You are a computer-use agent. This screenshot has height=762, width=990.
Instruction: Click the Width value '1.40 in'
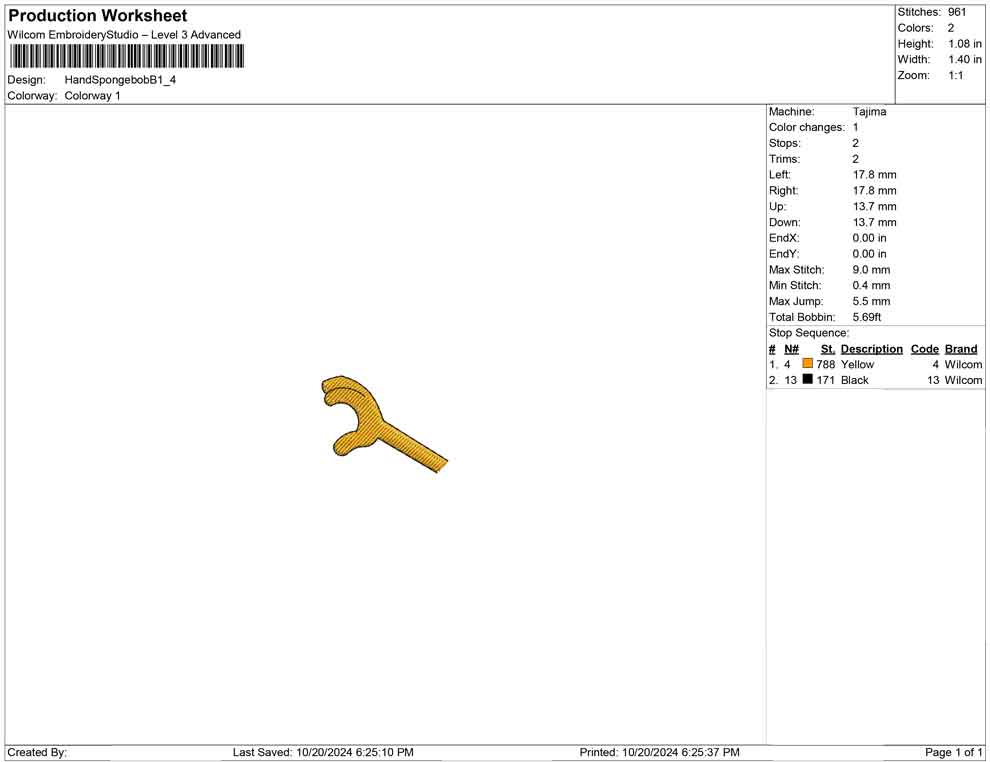[x=965, y=59]
